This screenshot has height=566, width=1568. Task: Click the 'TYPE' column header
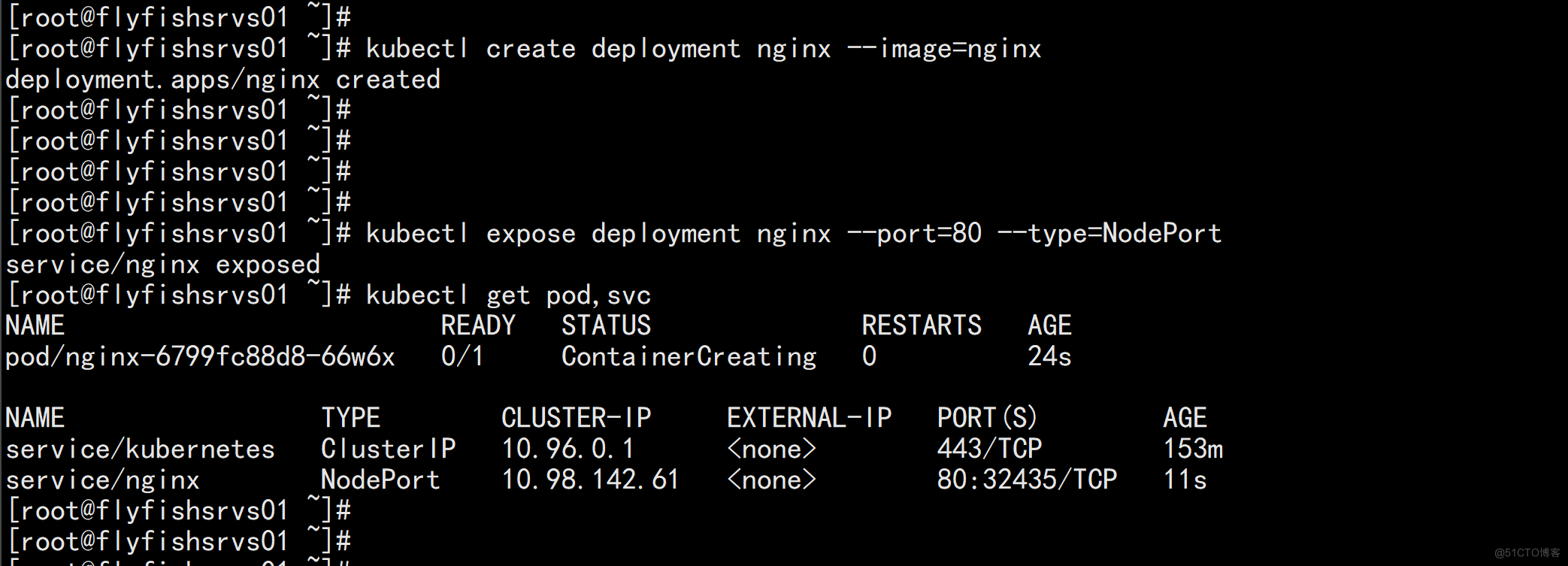click(350, 419)
